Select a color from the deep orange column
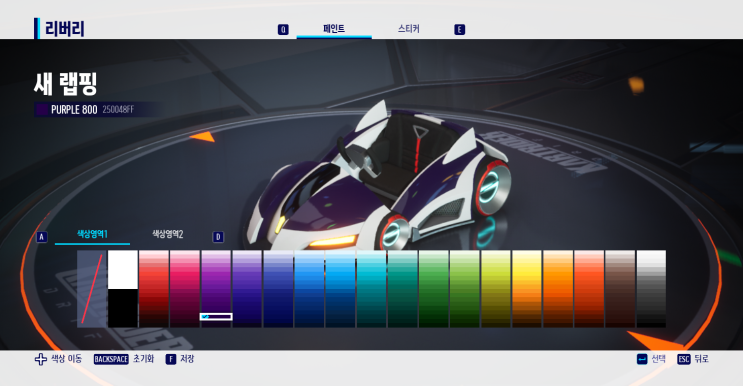Viewport: 743px width, 386px height. coord(589,289)
